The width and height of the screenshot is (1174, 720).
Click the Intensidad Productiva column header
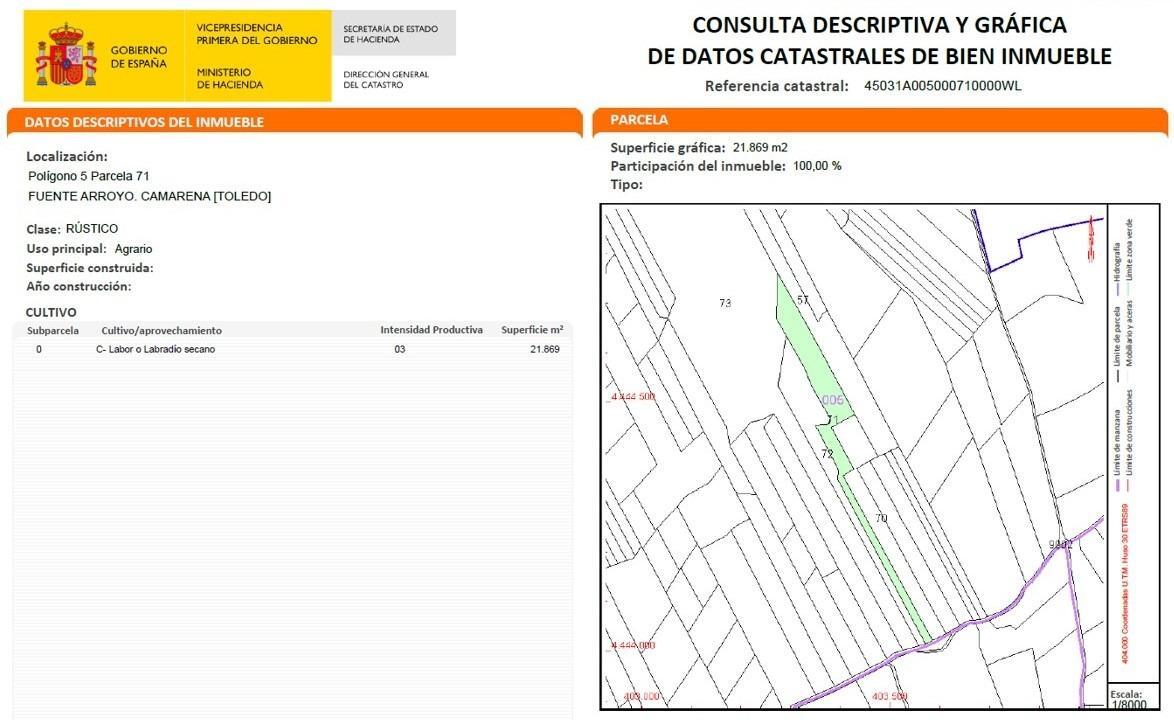click(x=431, y=329)
